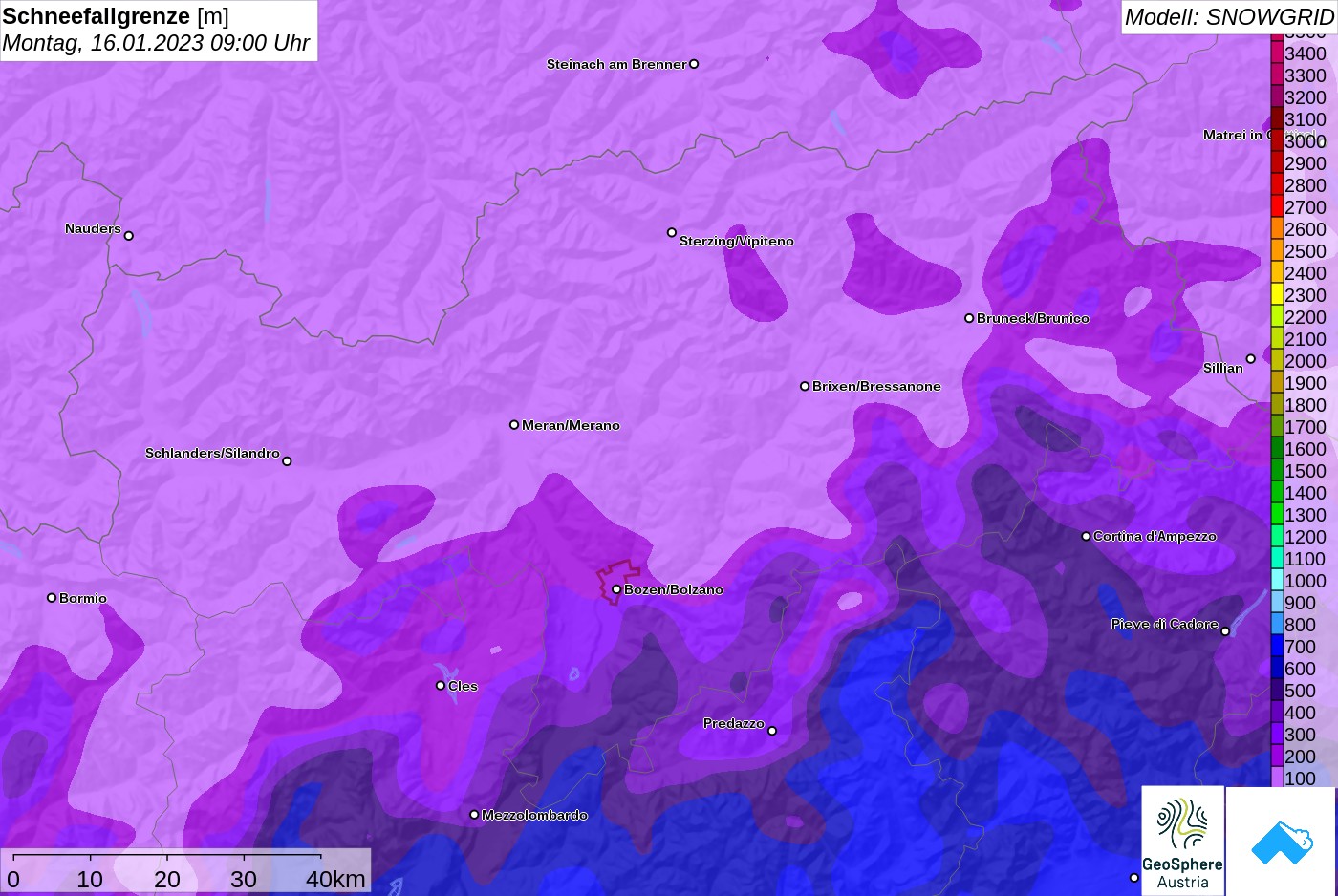Screen dimensions: 1338x896
Task: Click the Cles location marker
Action: 441,686
